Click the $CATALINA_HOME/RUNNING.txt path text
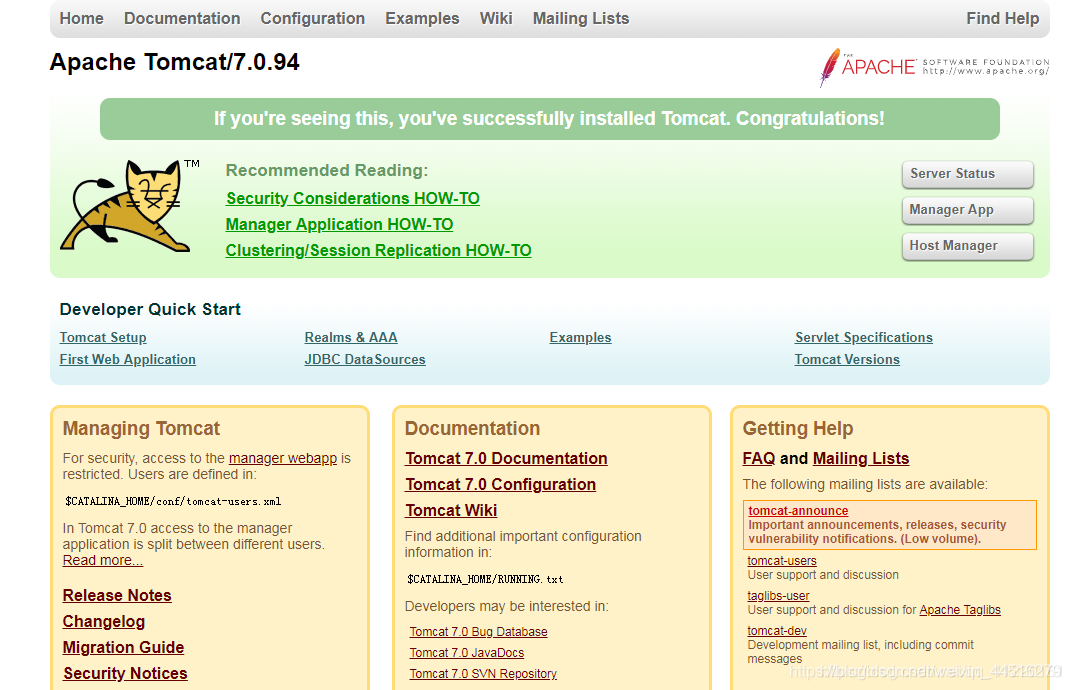This screenshot has height=690, width=1071. [485, 579]
